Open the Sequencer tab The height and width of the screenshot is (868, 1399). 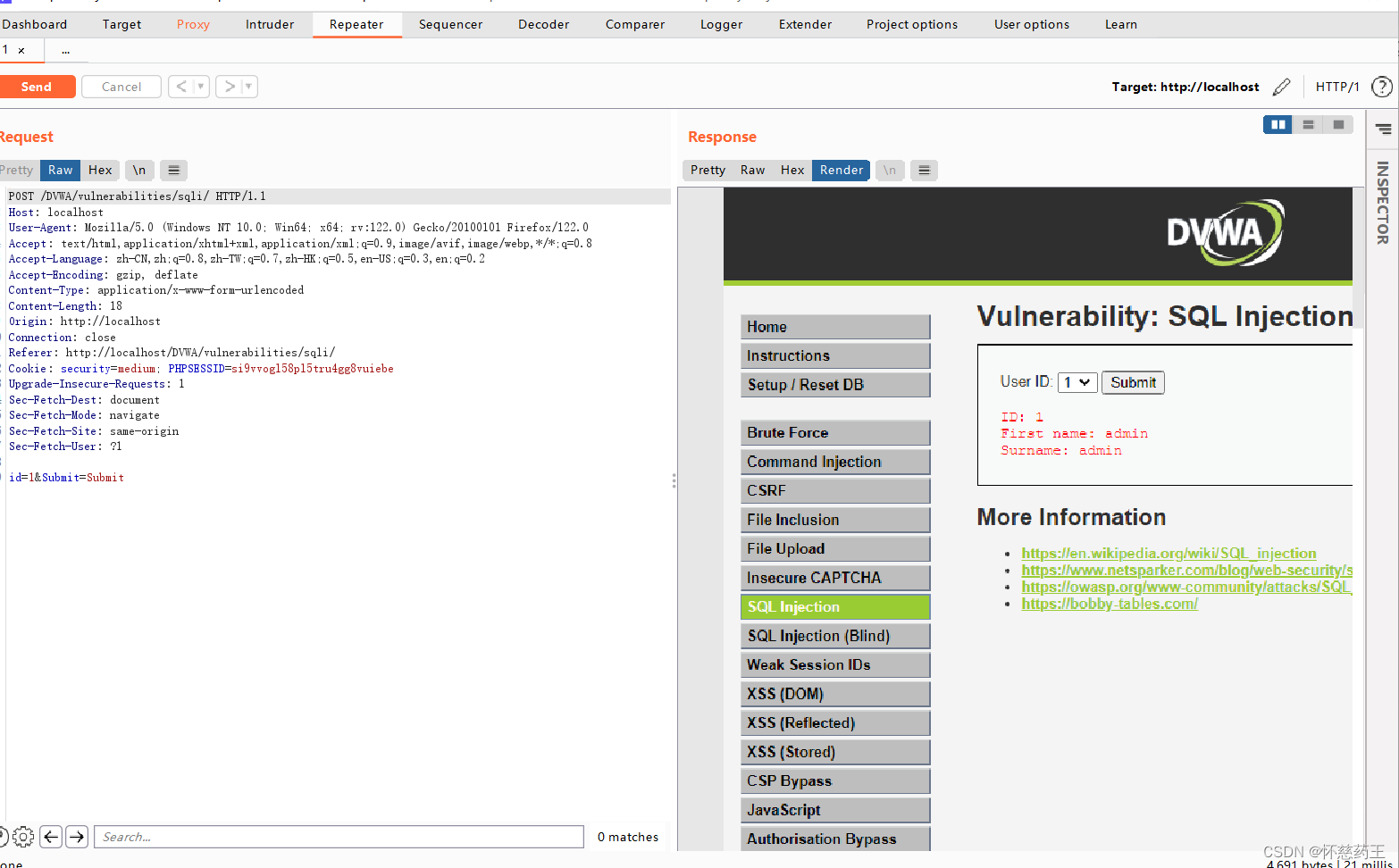click(450, 24)
